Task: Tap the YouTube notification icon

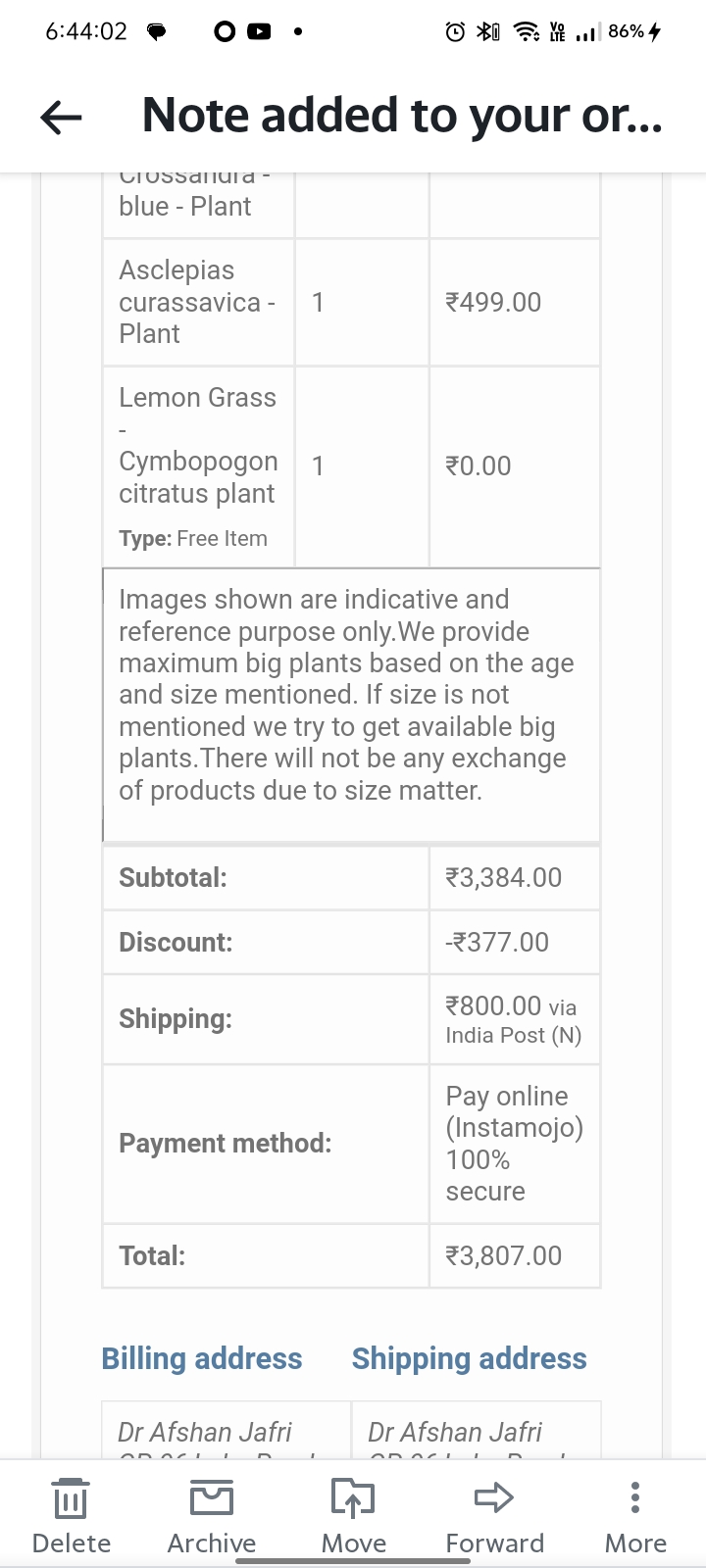Action: point(259,31)
